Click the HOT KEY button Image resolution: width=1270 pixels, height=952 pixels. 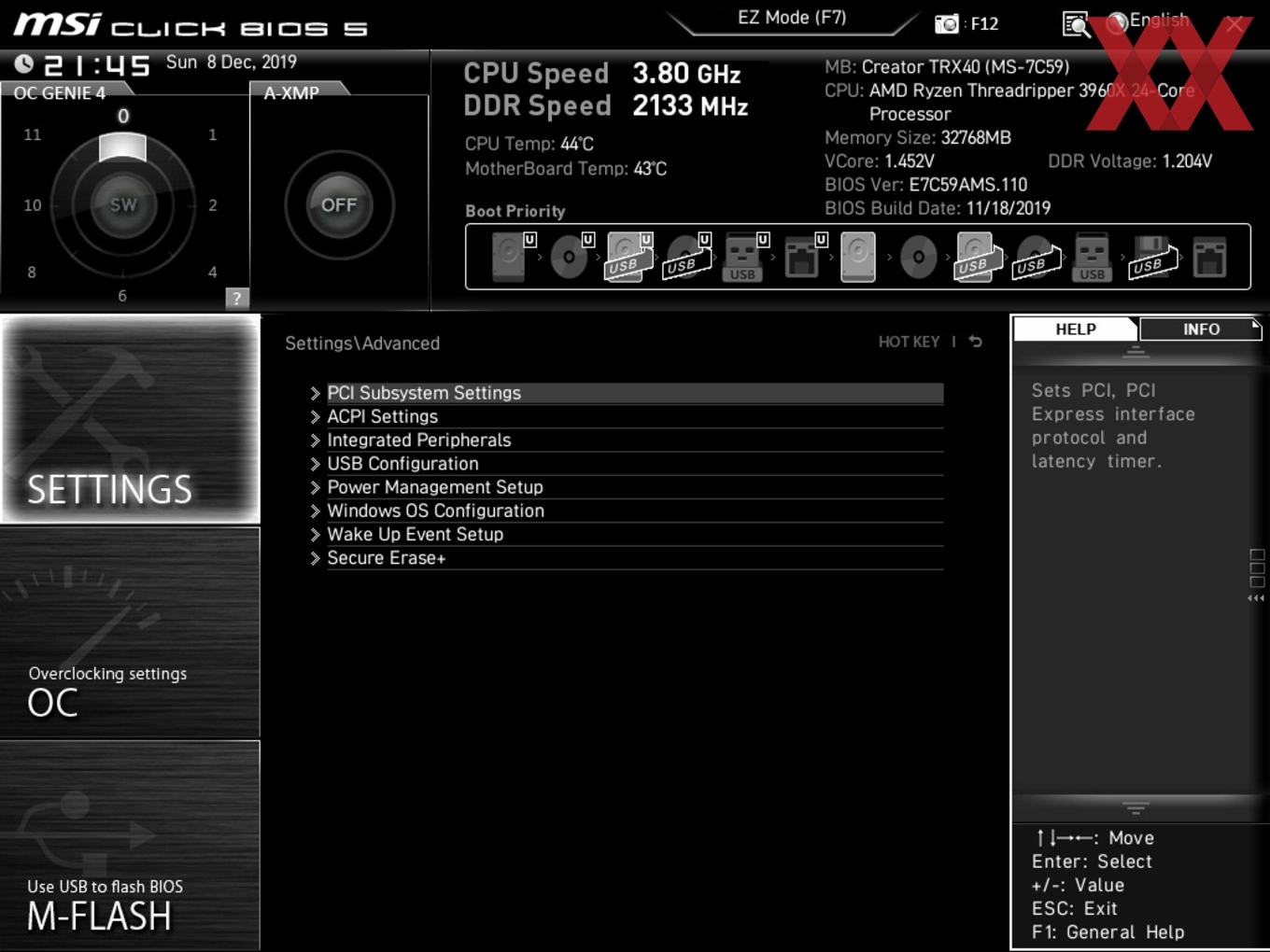909,342
